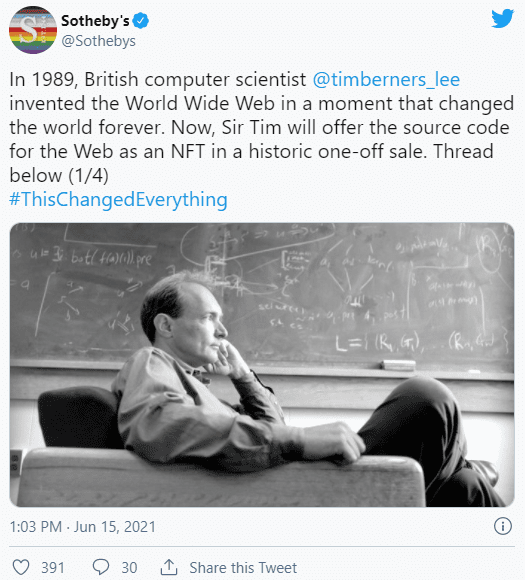
Task: Click the blue verified badge
Action: click(x=141, y=21)
